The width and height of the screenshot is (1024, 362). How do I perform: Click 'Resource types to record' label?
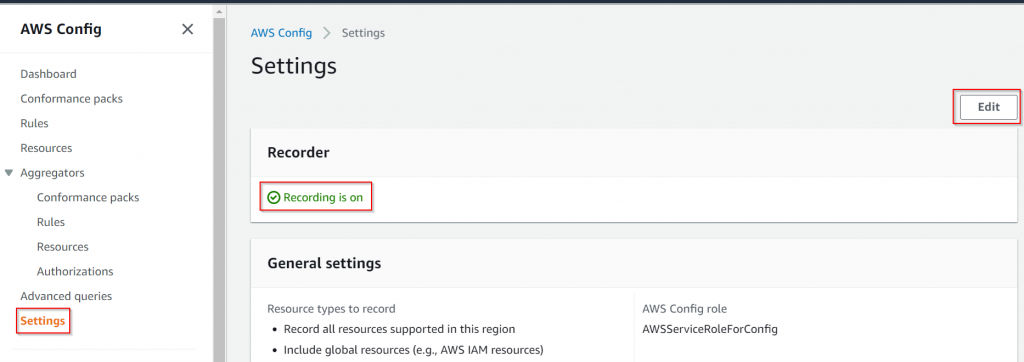click(332, 308)
